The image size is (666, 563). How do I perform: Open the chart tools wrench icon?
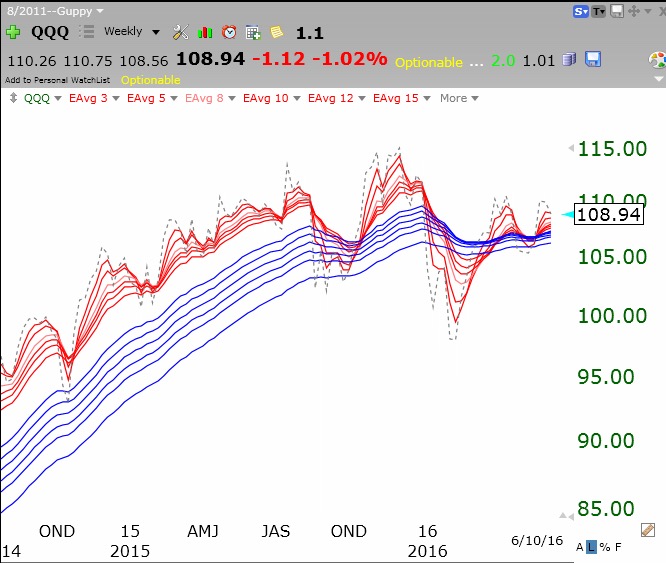(x=181, y=32)
